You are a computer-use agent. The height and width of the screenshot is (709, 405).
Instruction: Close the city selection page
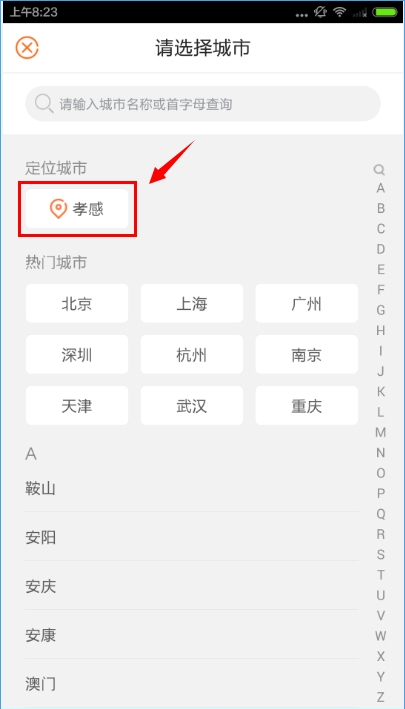click(27, 47)
